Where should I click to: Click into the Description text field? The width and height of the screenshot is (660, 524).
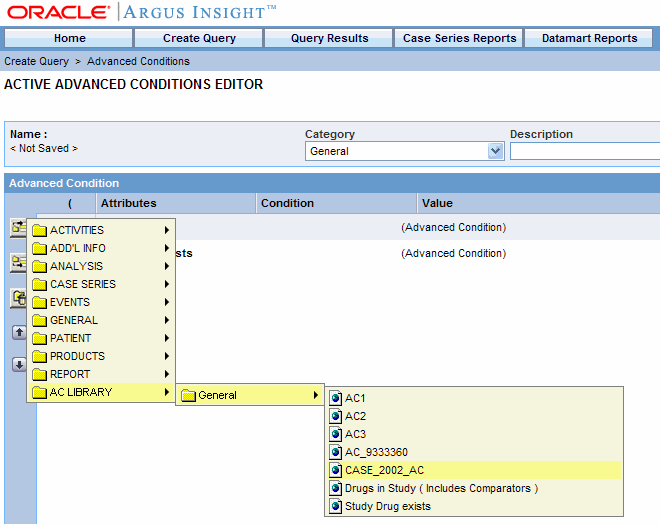coord(585,151)
